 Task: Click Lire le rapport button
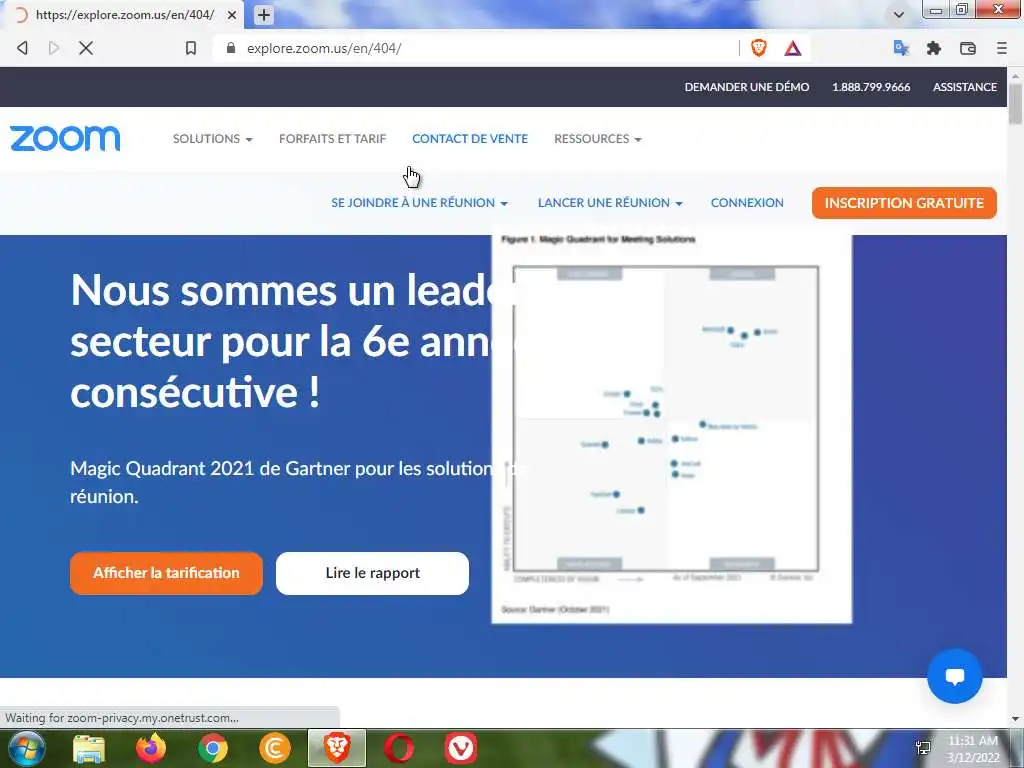pyautogui.click(x=372, y=573)
